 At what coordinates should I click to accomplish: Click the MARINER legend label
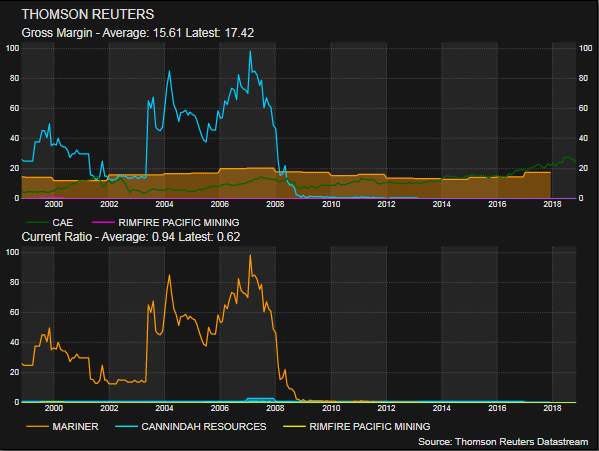75,427
